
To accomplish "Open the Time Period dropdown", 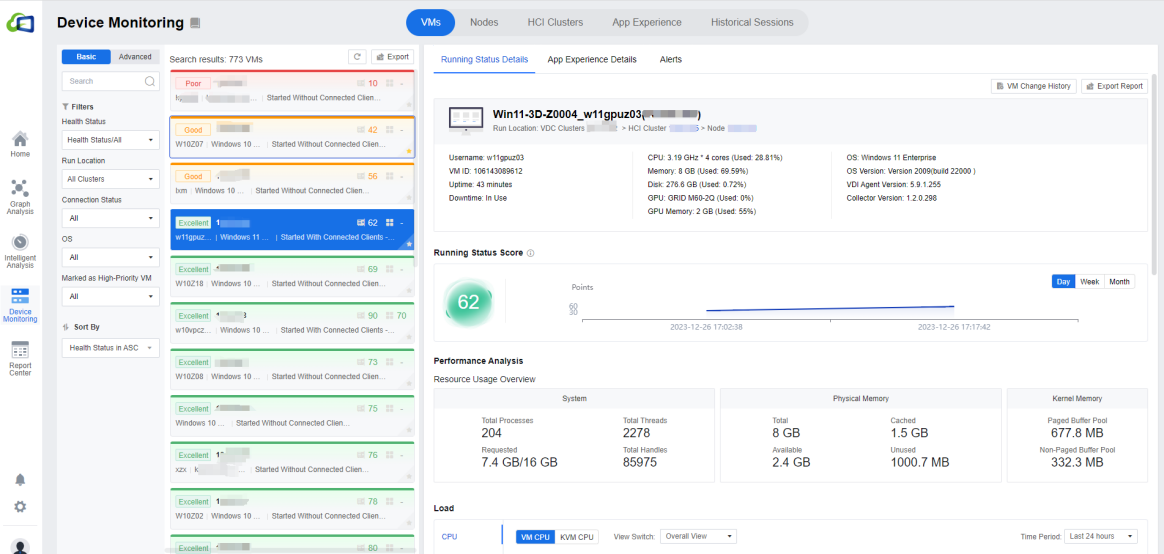I will [x=1100, y=537].
